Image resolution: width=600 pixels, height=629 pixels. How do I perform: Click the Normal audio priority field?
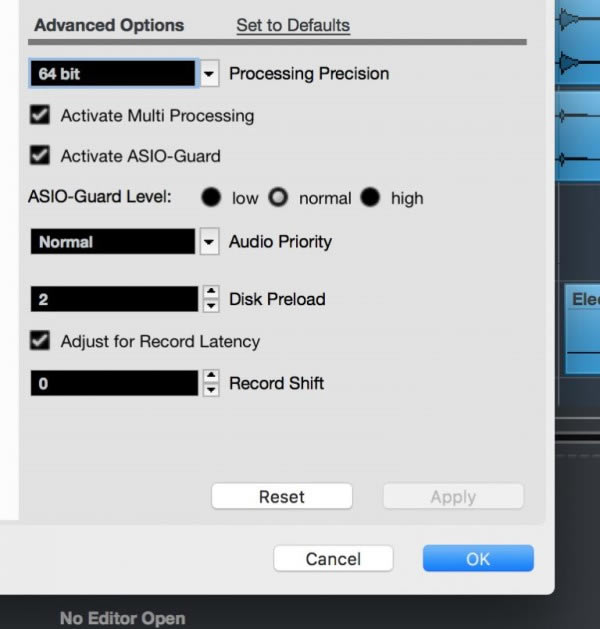(112, 242)
